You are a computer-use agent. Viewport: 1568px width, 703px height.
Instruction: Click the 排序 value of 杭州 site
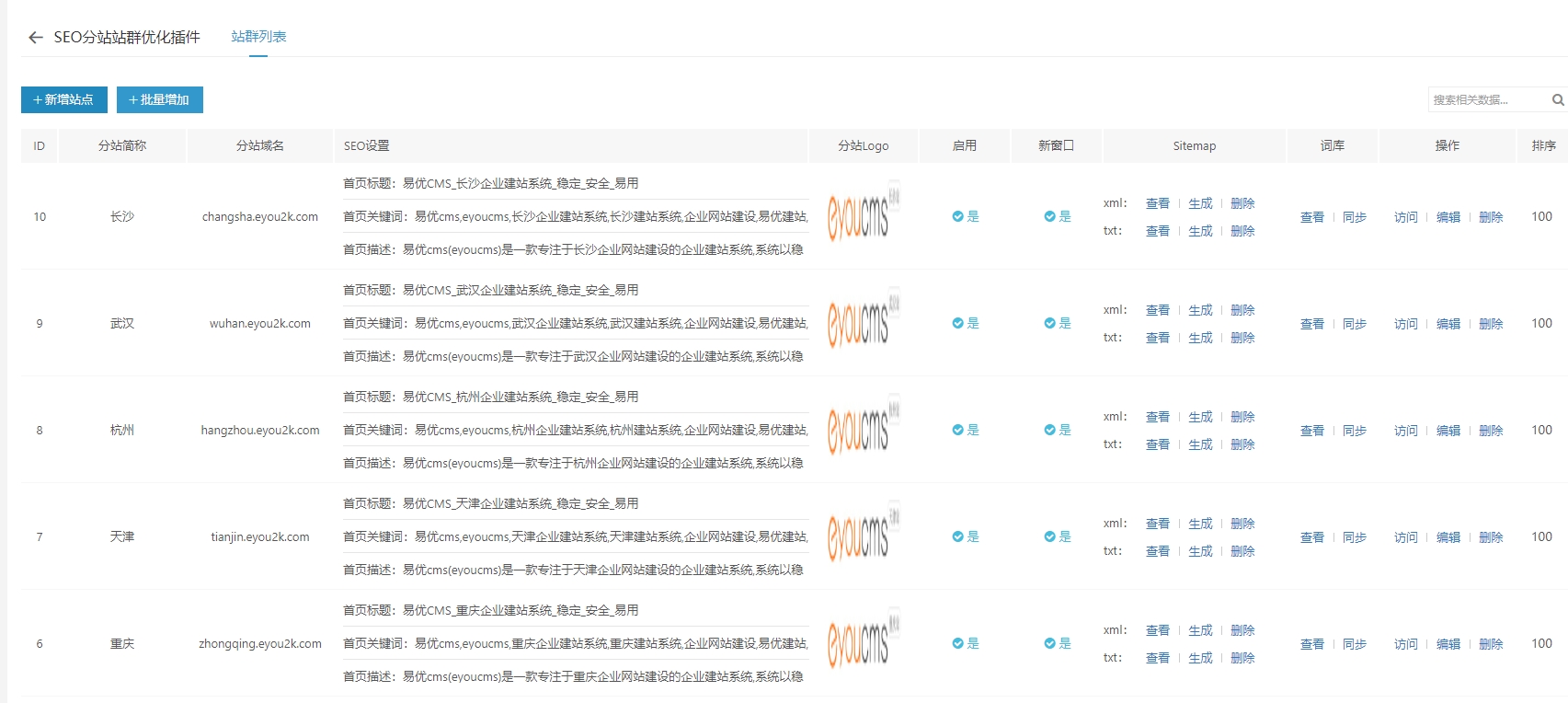pos(1541,431)
